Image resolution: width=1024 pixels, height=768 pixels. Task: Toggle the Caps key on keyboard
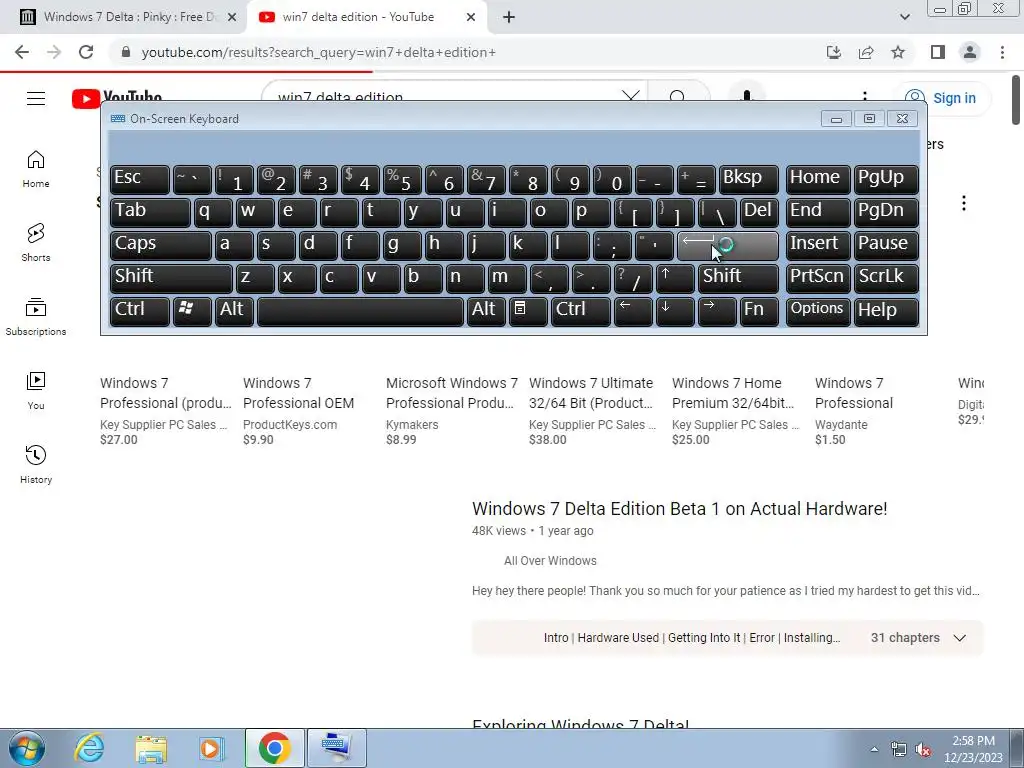click(x=161, y=245)
